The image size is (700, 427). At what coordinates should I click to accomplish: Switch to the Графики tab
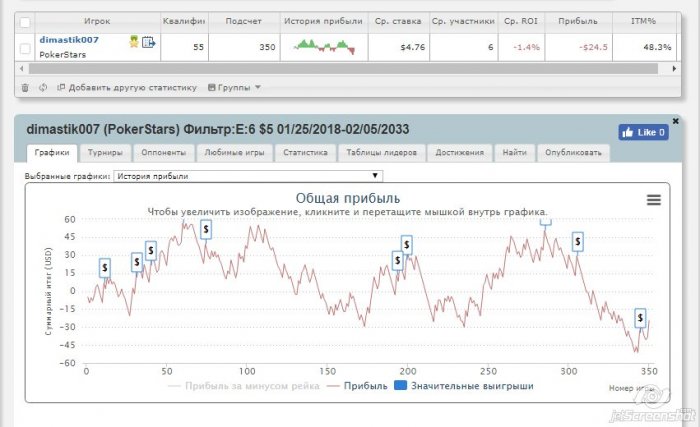click(52, 153)
